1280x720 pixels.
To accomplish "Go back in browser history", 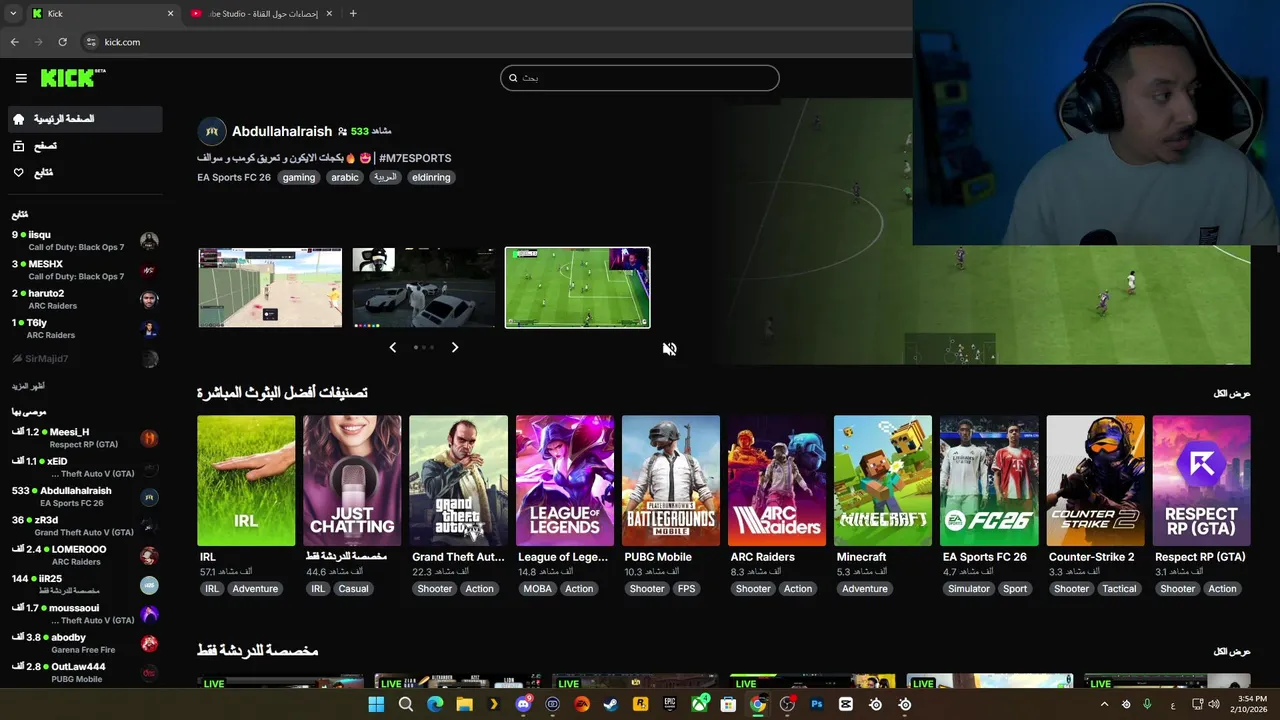I will point(14,42).
